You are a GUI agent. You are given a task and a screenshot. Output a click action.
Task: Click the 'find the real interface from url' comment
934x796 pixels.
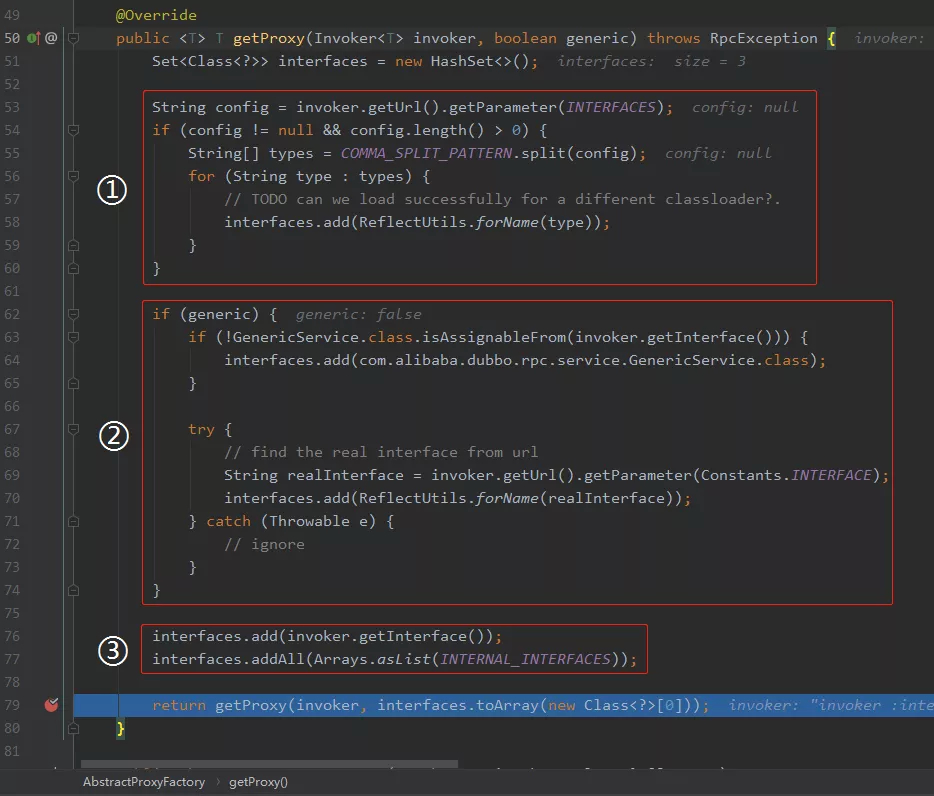coord(381,452)
